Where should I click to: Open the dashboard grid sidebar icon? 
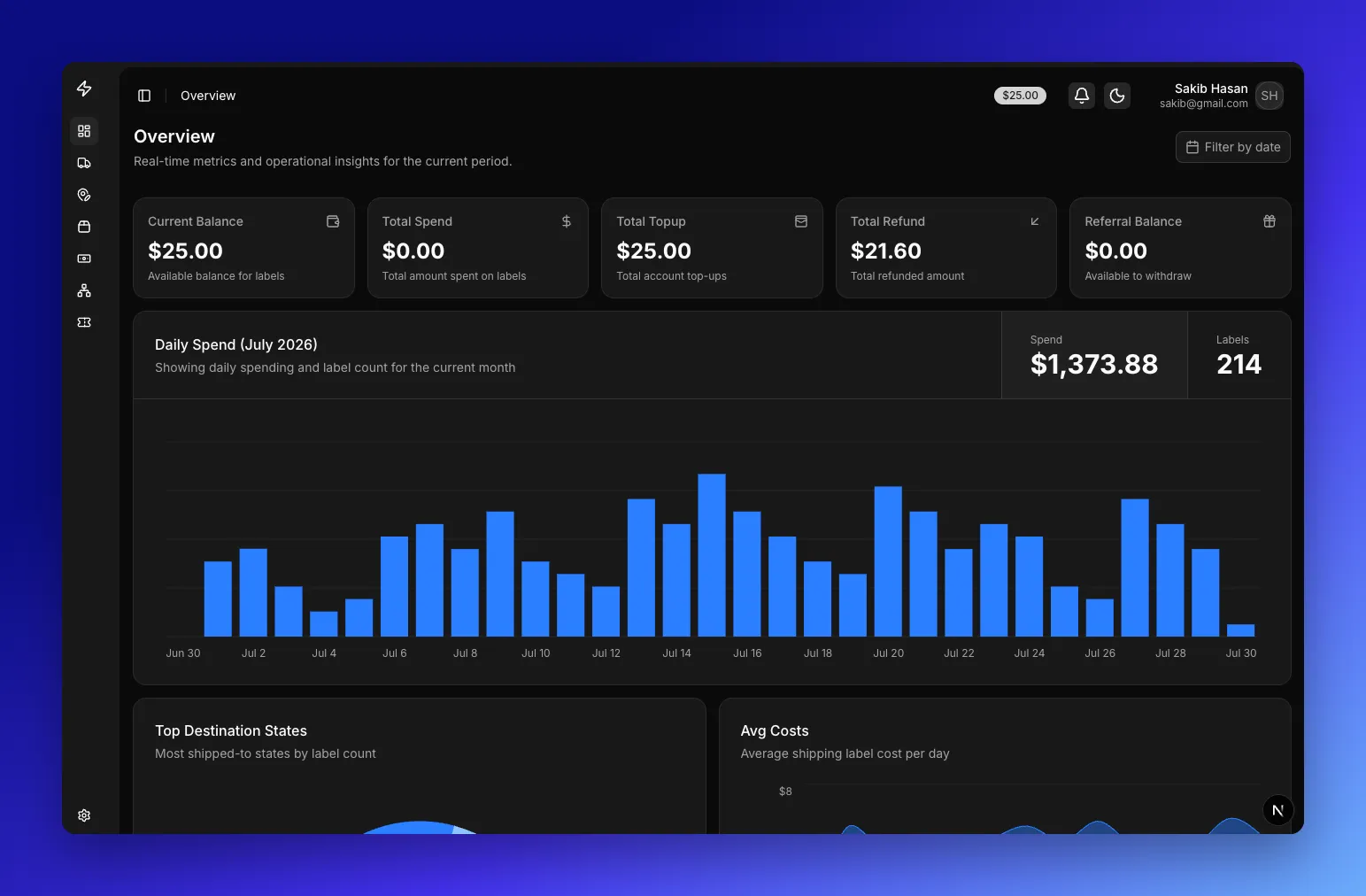pos(84,131)
